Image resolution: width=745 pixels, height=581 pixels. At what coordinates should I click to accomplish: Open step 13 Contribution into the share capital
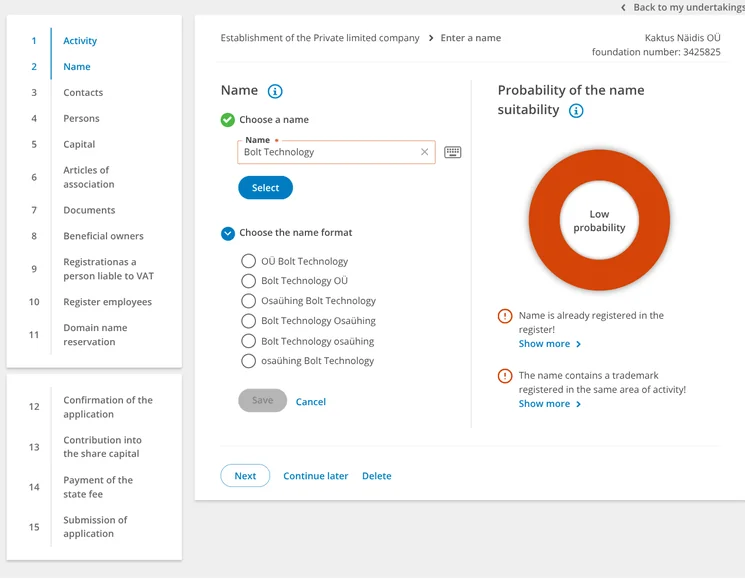[102, 447]
